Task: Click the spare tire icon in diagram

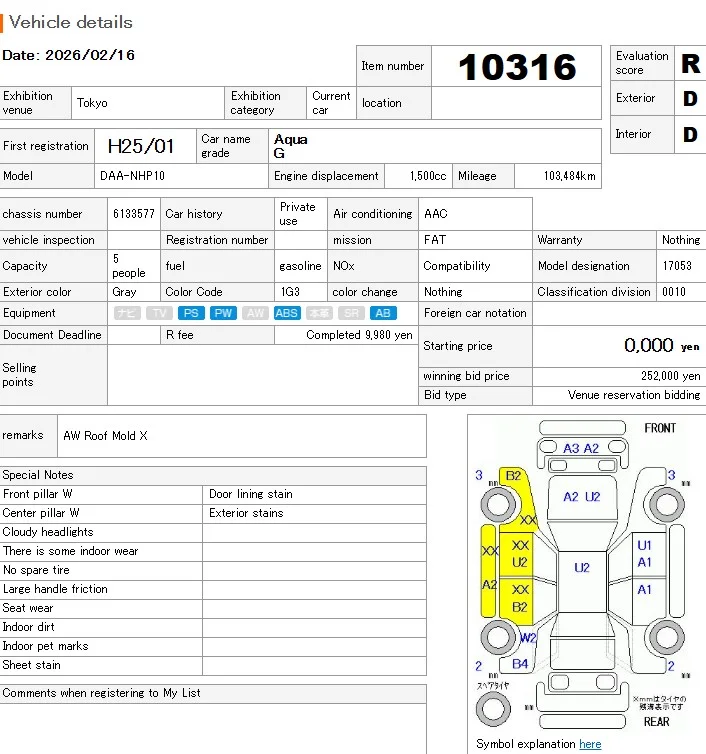Action: pyautogui.click(x=493, y=709)
